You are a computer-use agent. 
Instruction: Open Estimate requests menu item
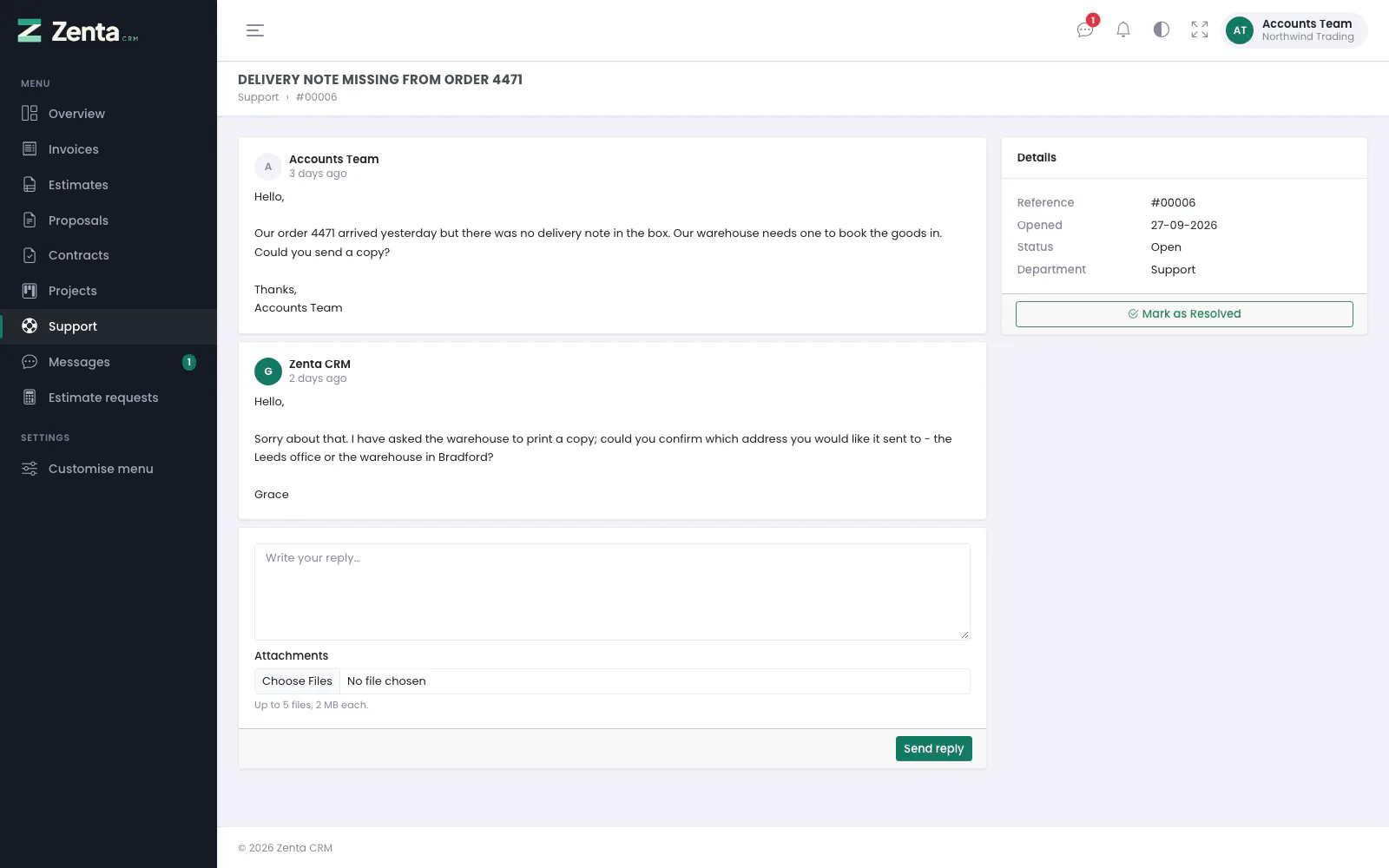pos(109,398)
